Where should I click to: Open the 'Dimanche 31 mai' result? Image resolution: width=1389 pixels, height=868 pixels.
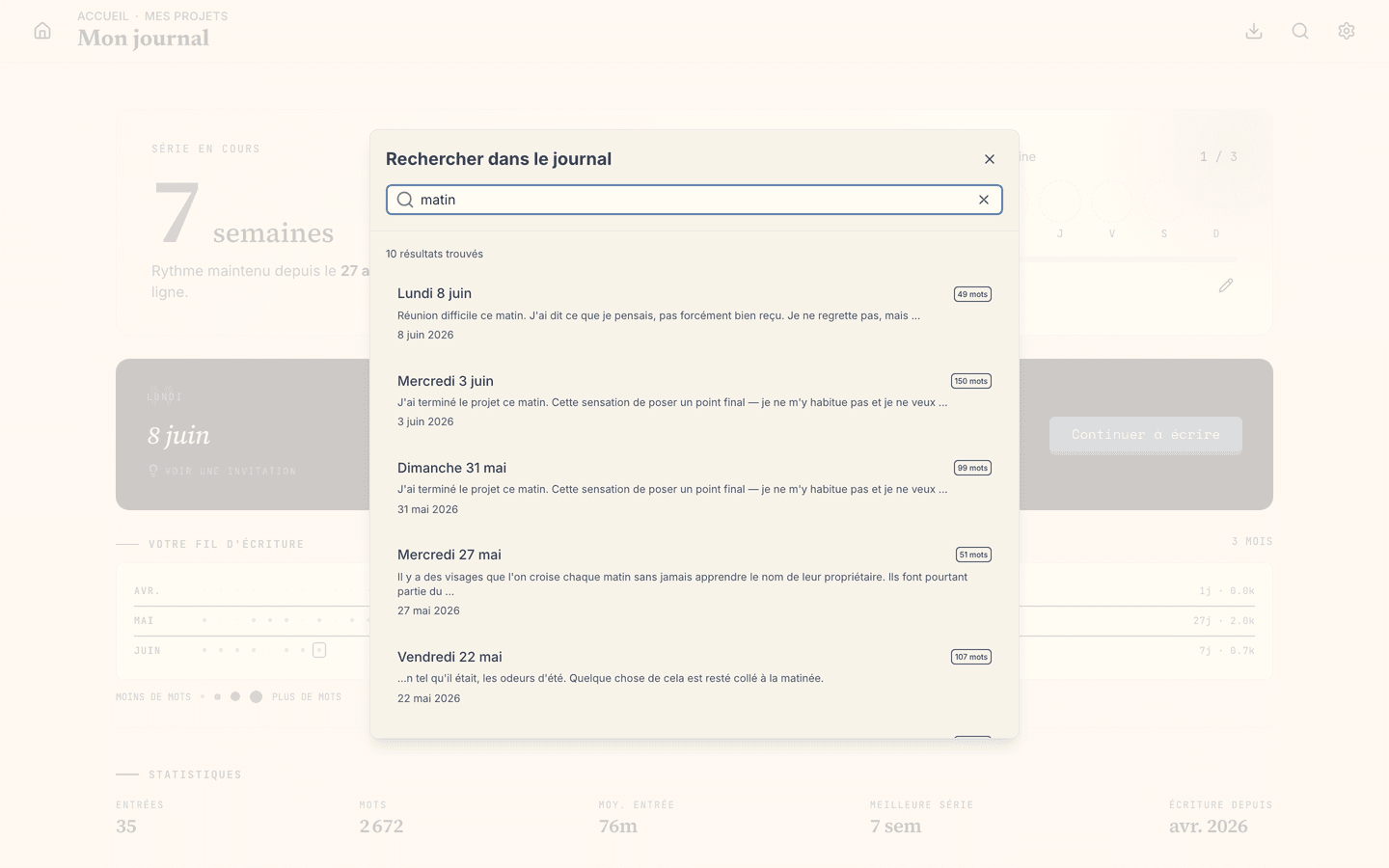[x=694, y=487]
